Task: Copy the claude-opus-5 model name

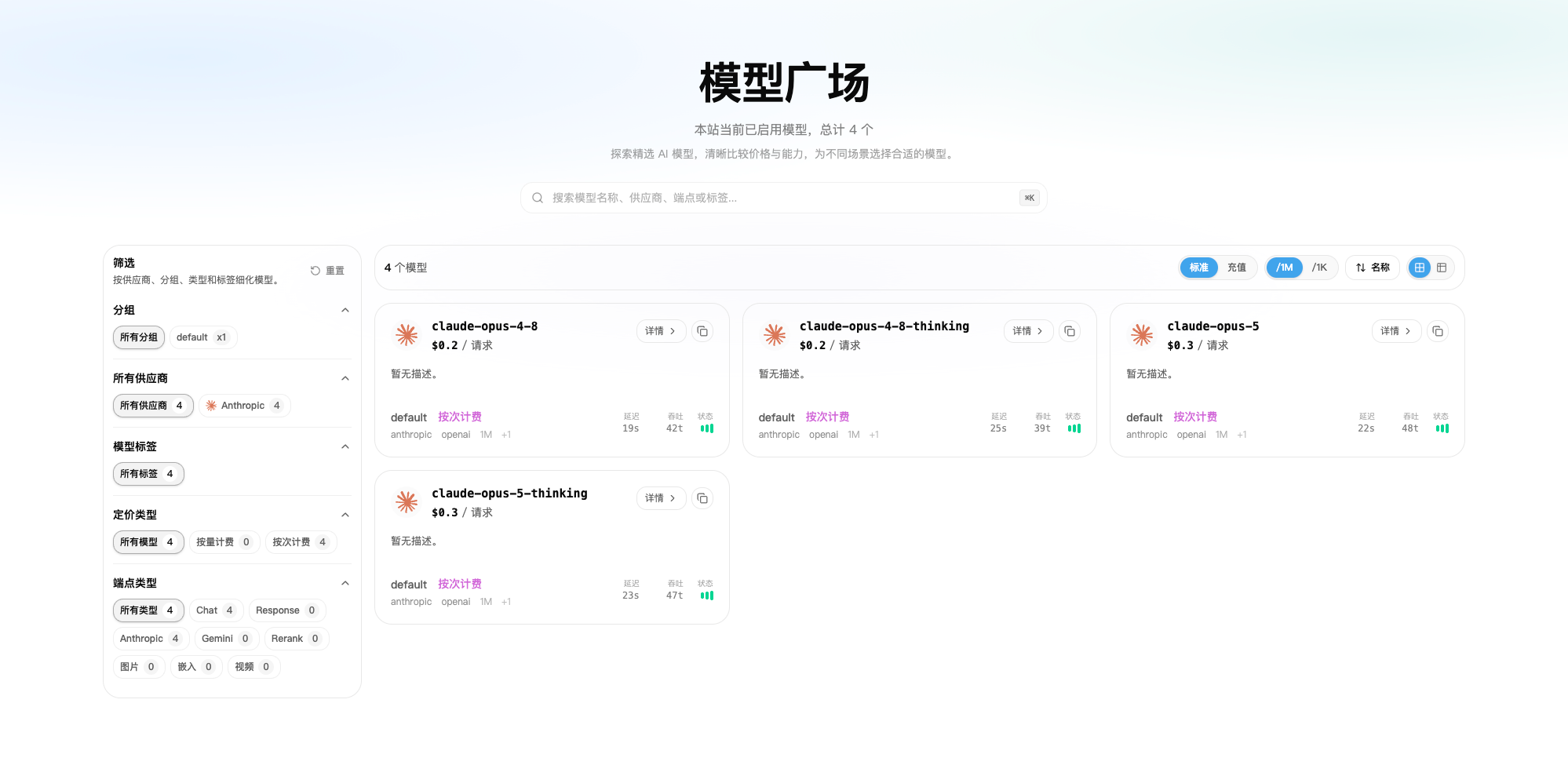Action: (x=1438, y=331)
